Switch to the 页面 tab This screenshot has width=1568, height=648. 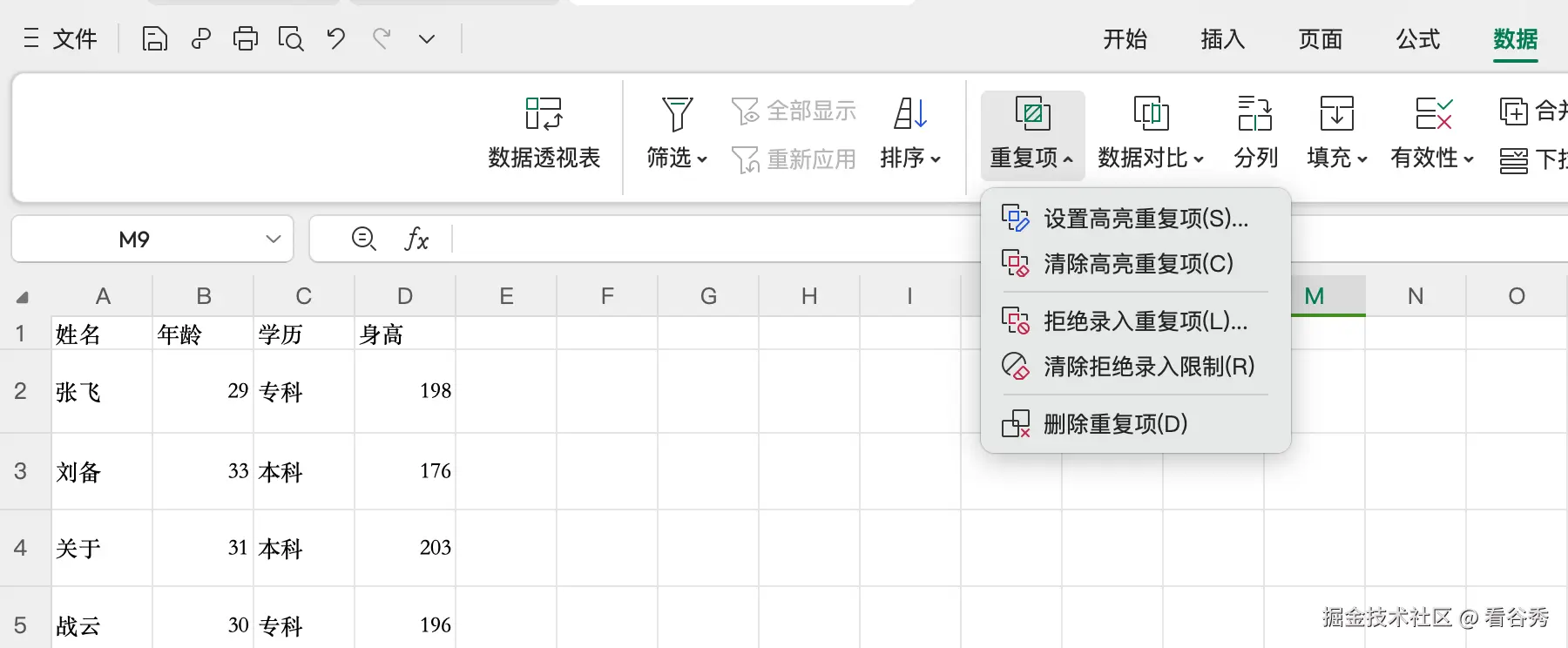1321,39
